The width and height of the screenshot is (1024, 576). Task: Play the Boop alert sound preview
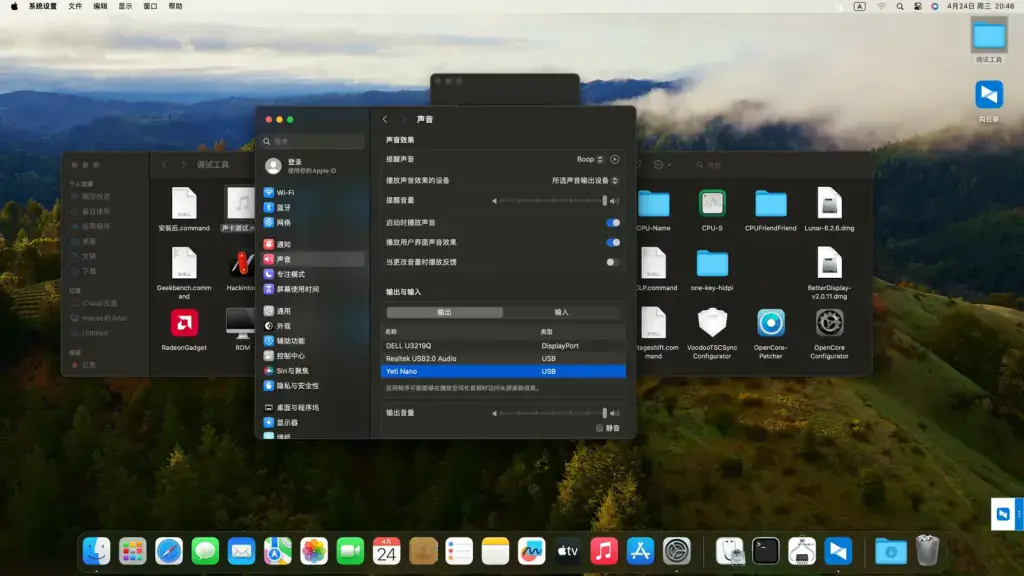pyautogui.click(x=615, y=159)
